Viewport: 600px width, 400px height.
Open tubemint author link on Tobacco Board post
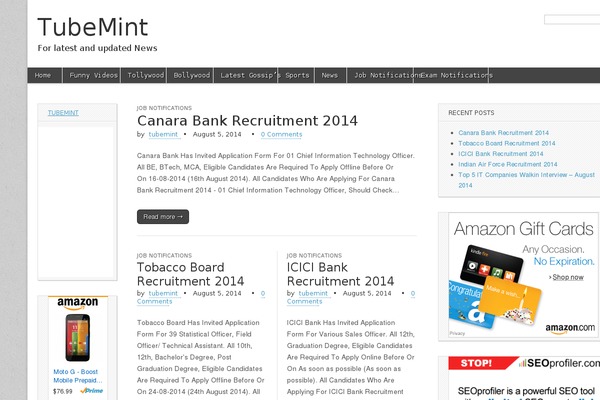click(163, 293)
